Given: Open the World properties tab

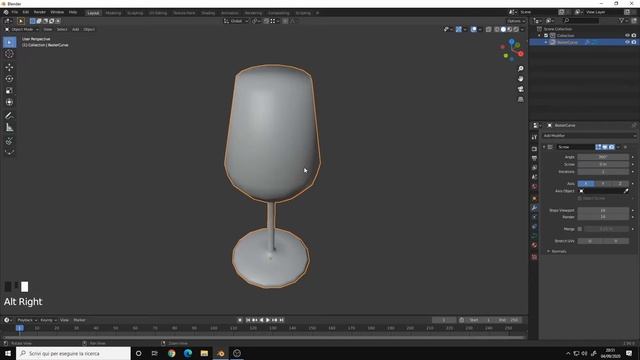Looking at the screenshot, I should pos(534,187).
